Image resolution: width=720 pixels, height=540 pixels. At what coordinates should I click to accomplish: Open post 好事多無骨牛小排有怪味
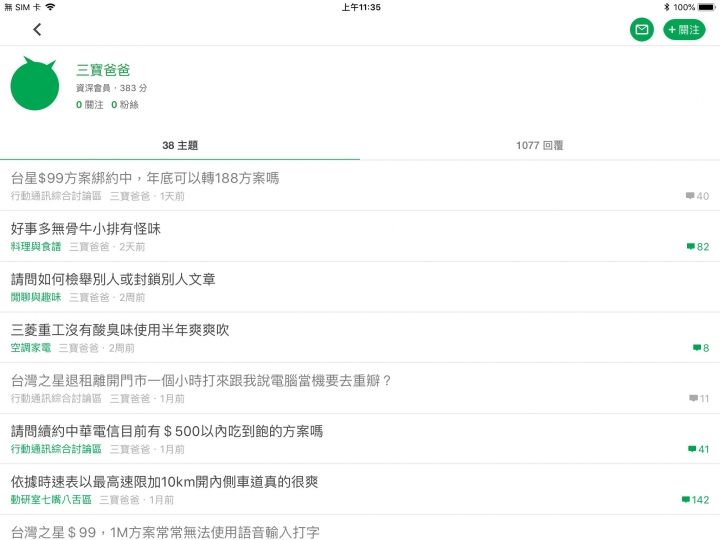360,236
